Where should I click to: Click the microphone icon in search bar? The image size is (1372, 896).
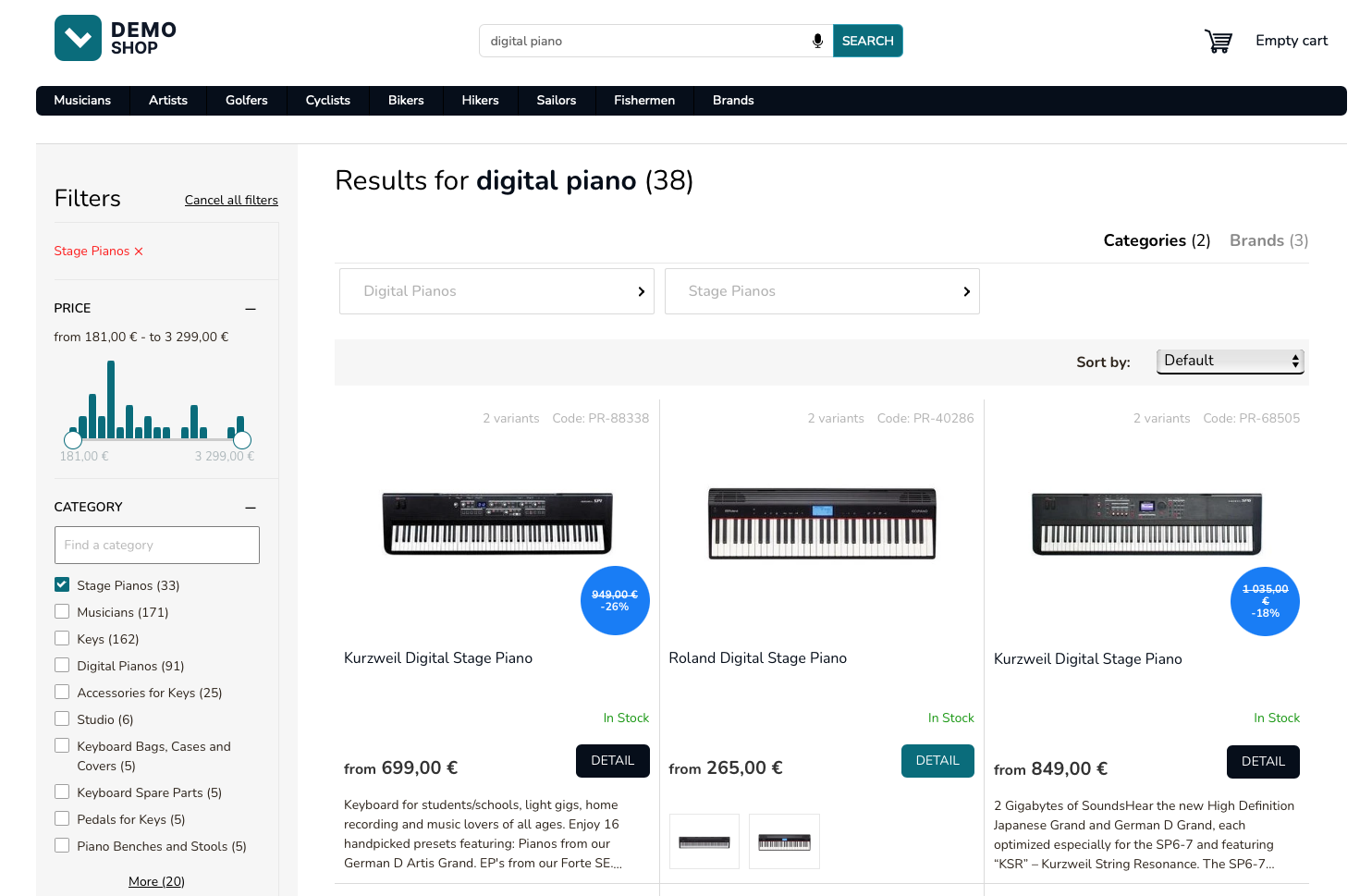816,41
